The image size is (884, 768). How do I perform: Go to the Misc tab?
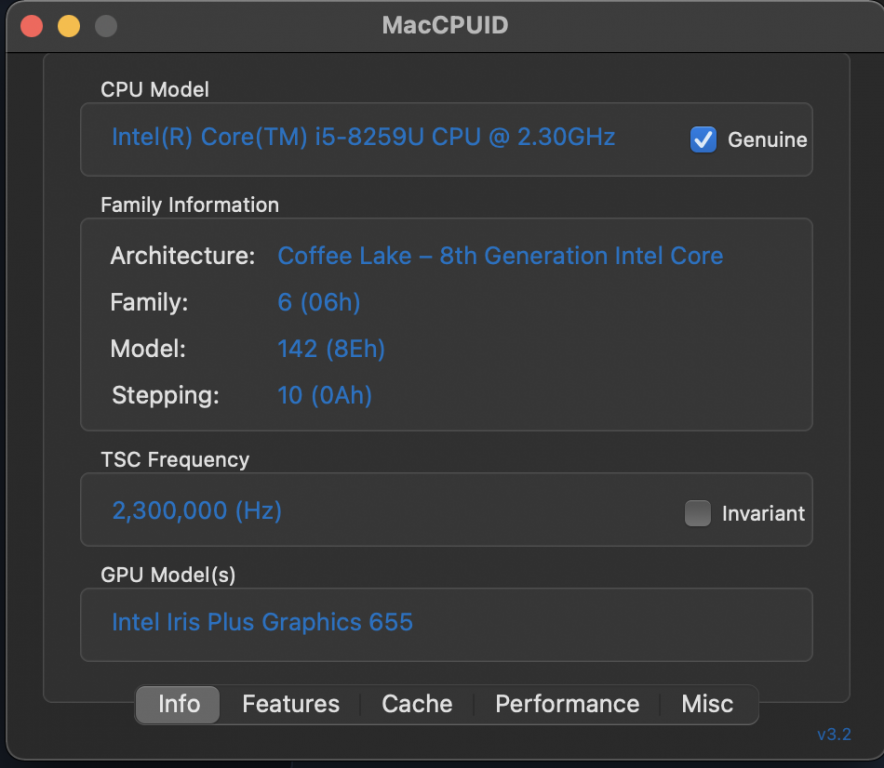[x=707, y=704]
